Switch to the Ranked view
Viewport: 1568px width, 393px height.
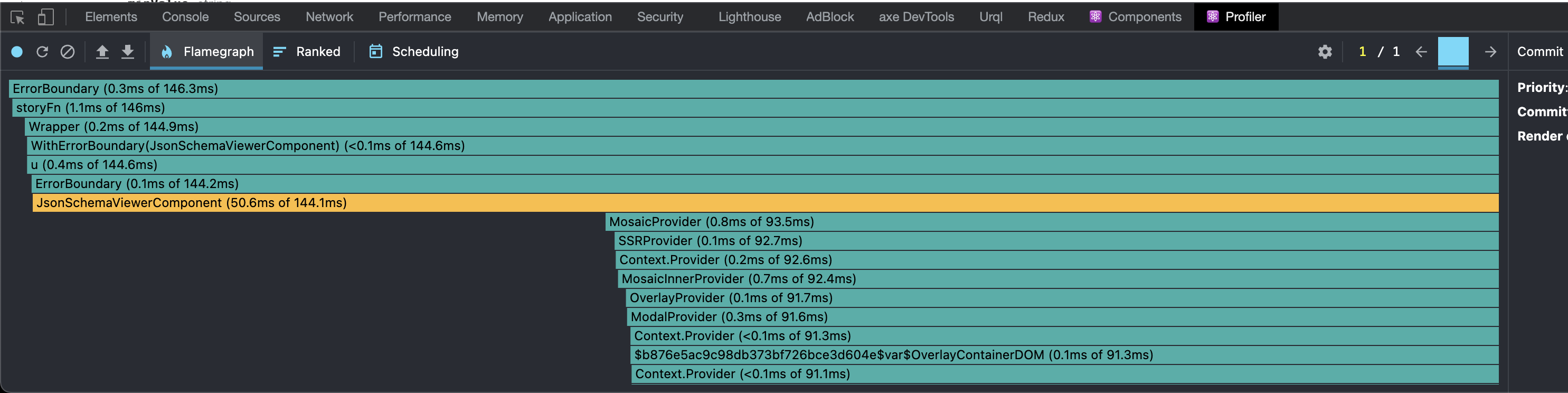coord(307,52)
